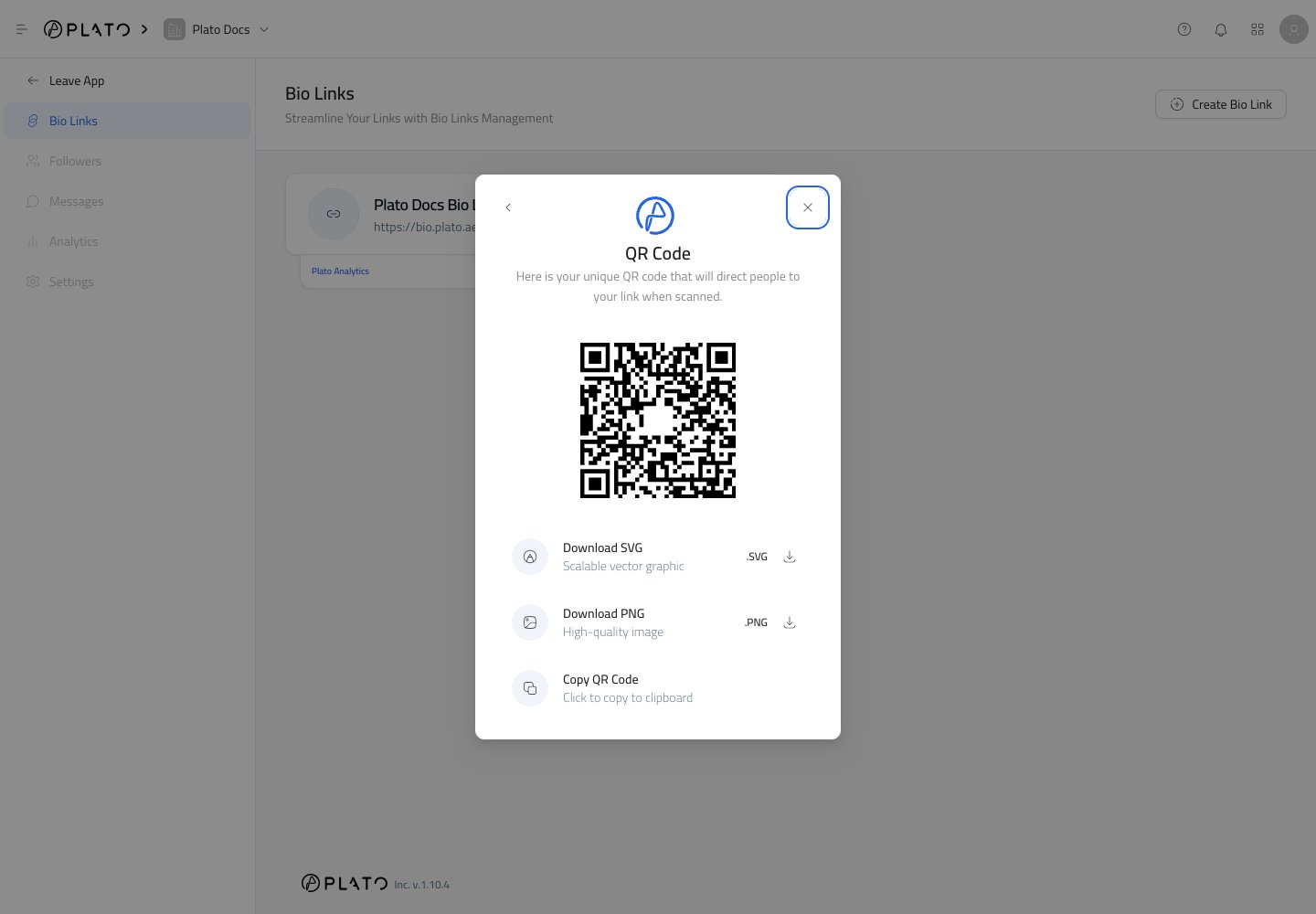This screenshot has width=1316, height=914.
Task: Click the Plato logo in footer
Action: pos(345,883)
